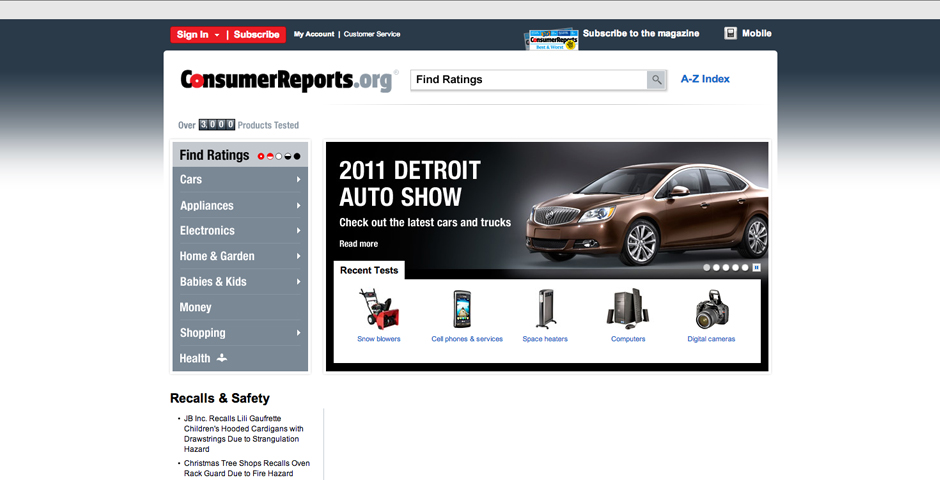940x480 pixels.
Task: Click into the Find Ratings search field
Action: coord(528,80)
